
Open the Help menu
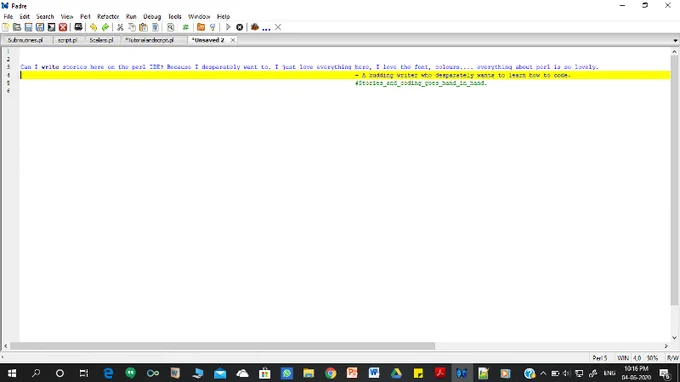pyautogui.click(x=223, y=16)
